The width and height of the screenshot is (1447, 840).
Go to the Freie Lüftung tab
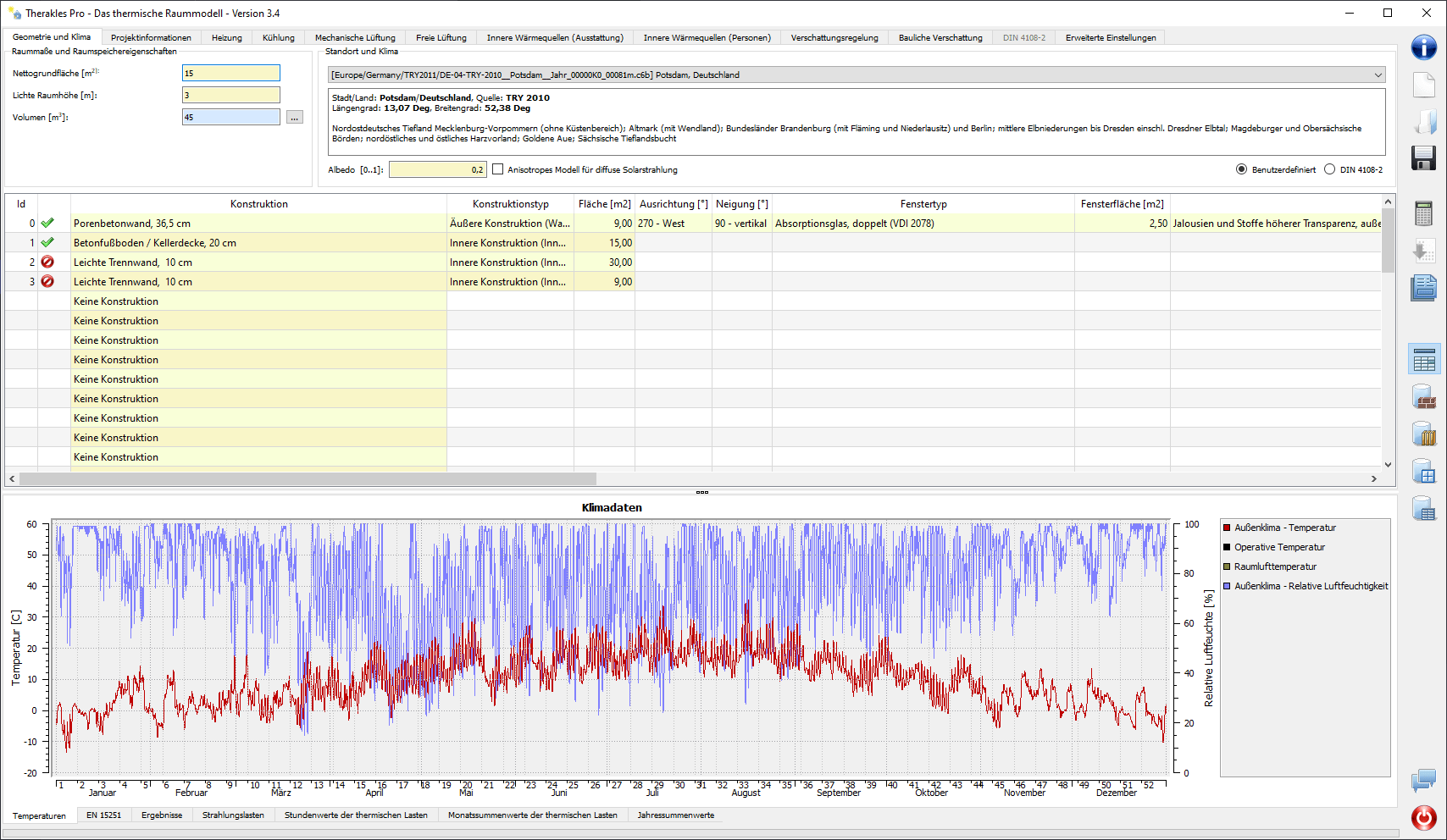point(441,38)
